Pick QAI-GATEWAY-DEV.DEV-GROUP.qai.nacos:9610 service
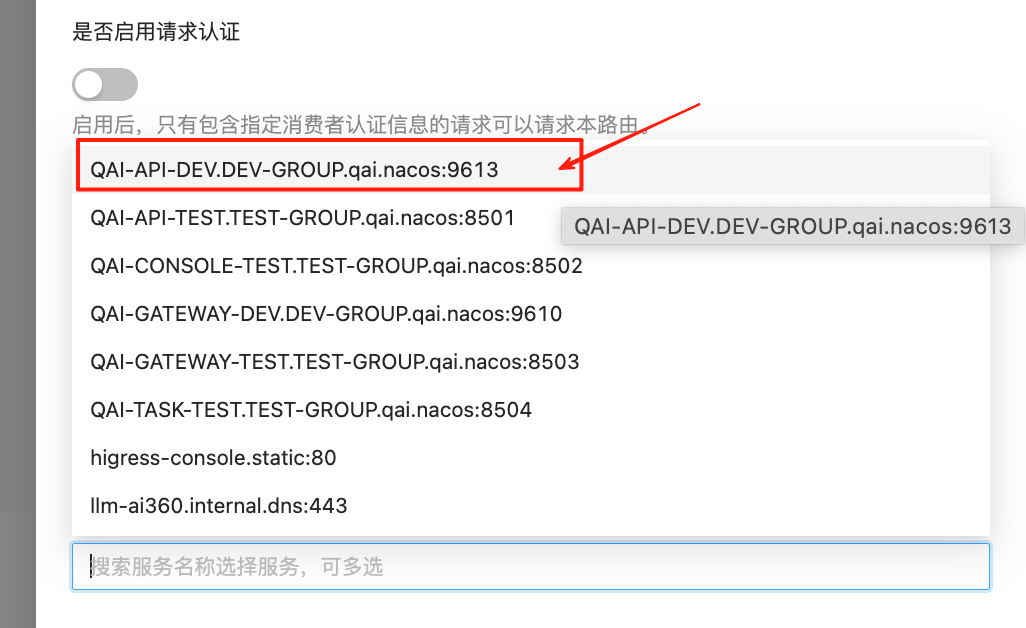The image size is (1026, 628). pos(531,313)
